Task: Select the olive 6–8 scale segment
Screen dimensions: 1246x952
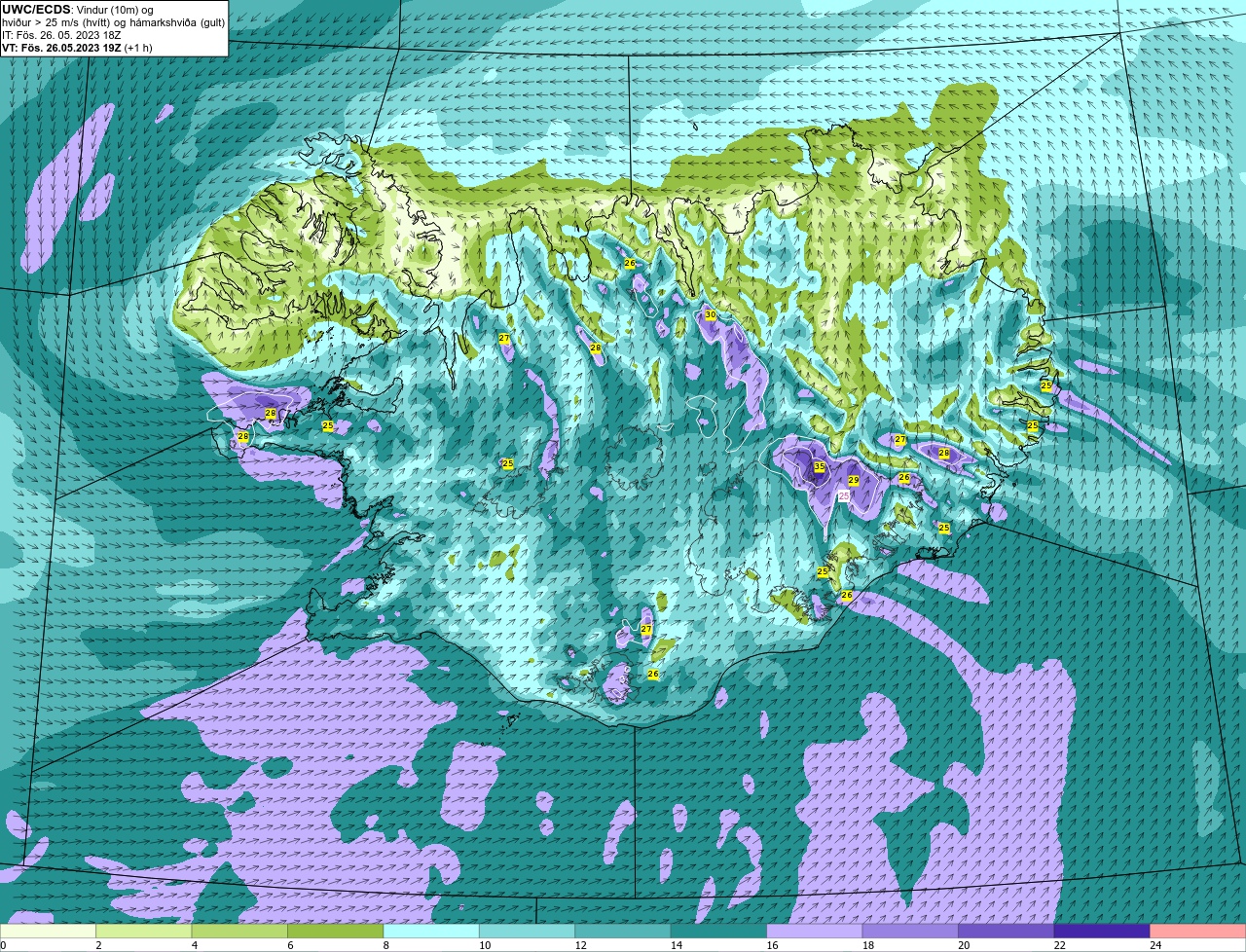Action: (x=337, y=931)
